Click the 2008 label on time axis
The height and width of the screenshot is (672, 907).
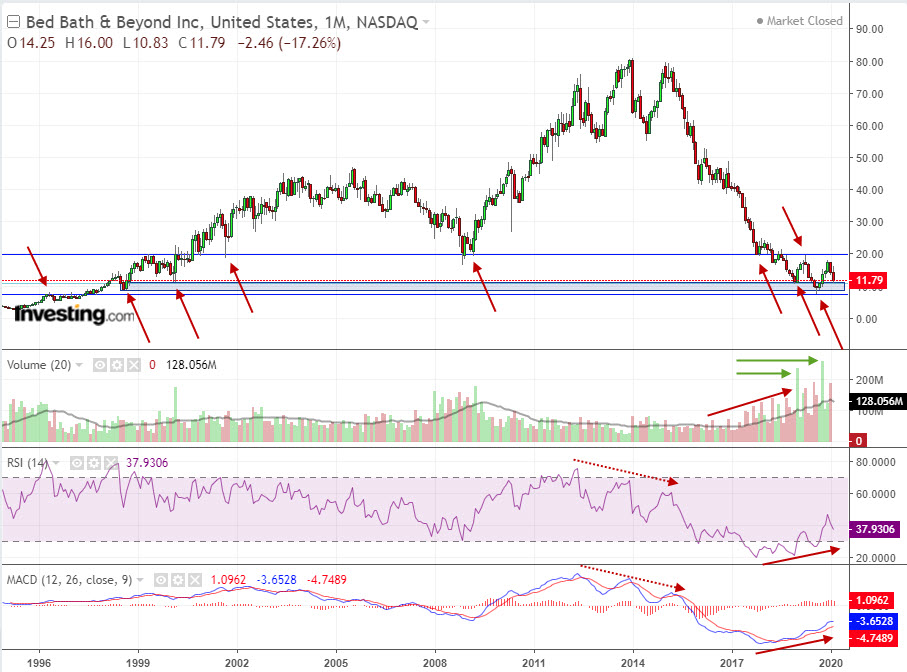[435, 663]
